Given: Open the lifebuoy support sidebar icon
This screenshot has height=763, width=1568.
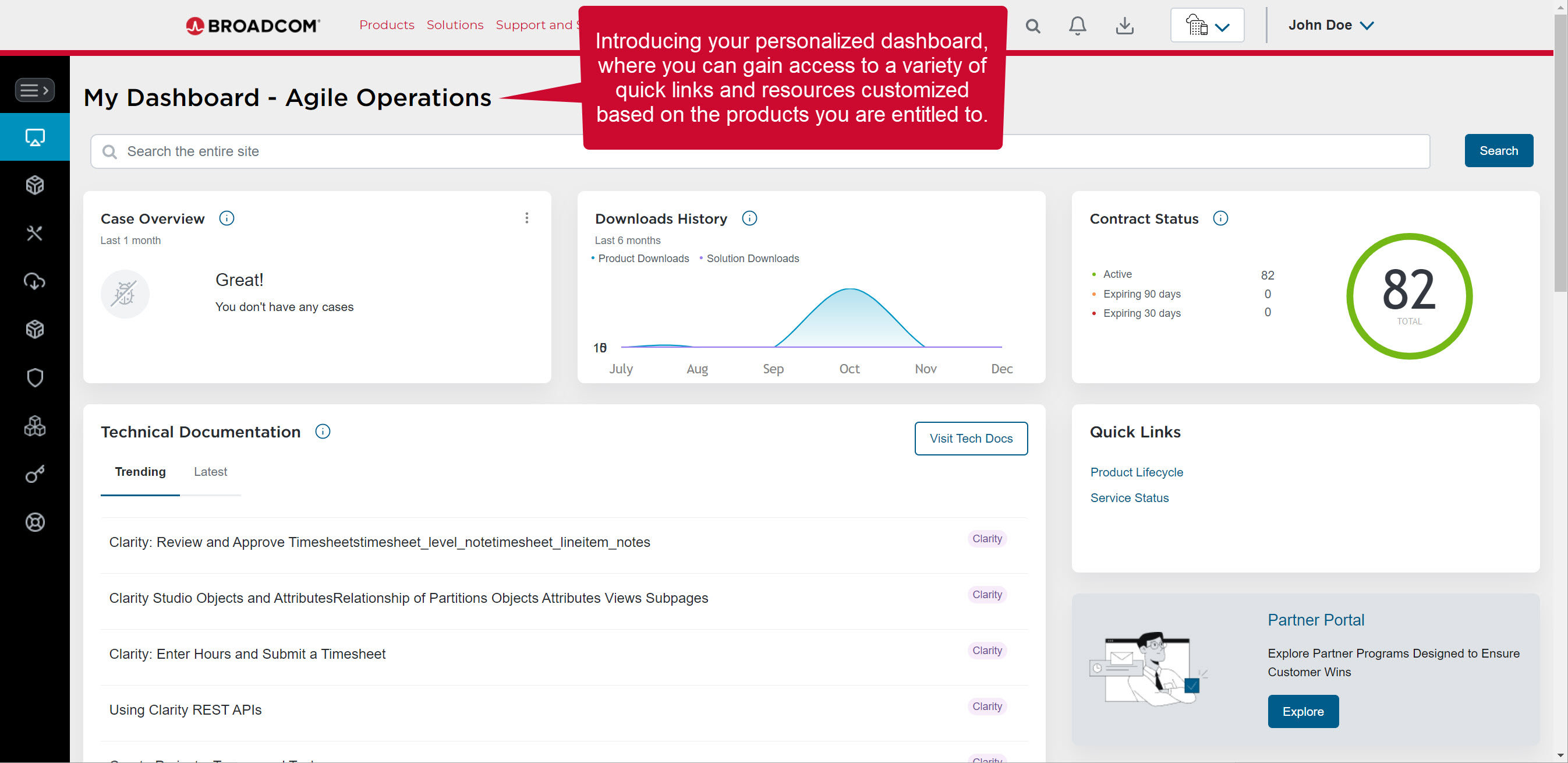Looking at the screenshot, I should [x=35, y=522].
